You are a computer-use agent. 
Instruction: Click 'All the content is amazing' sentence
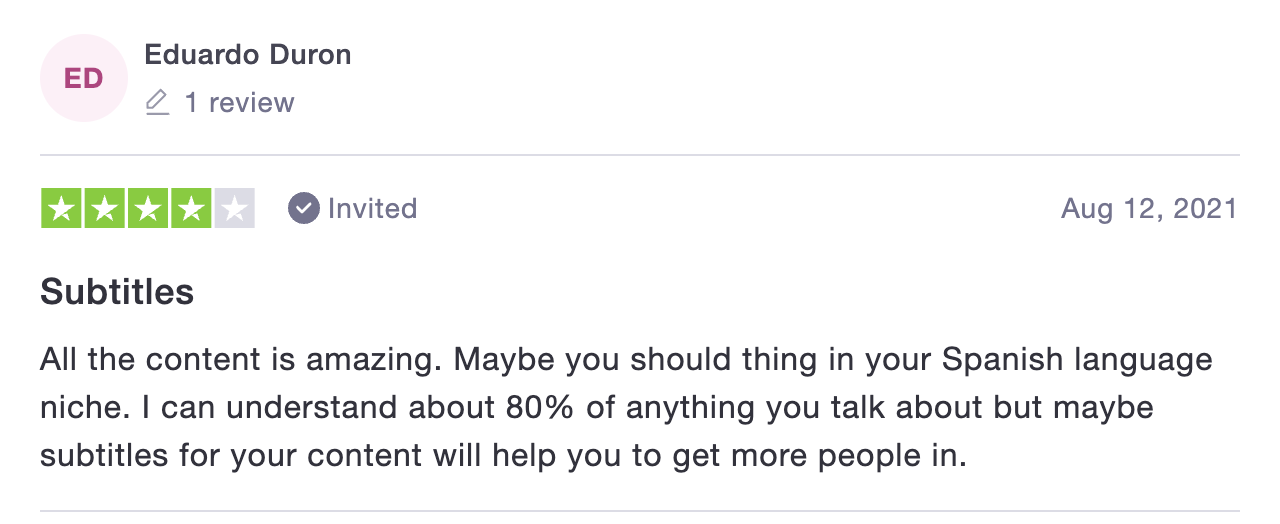(x=239, y=359)
